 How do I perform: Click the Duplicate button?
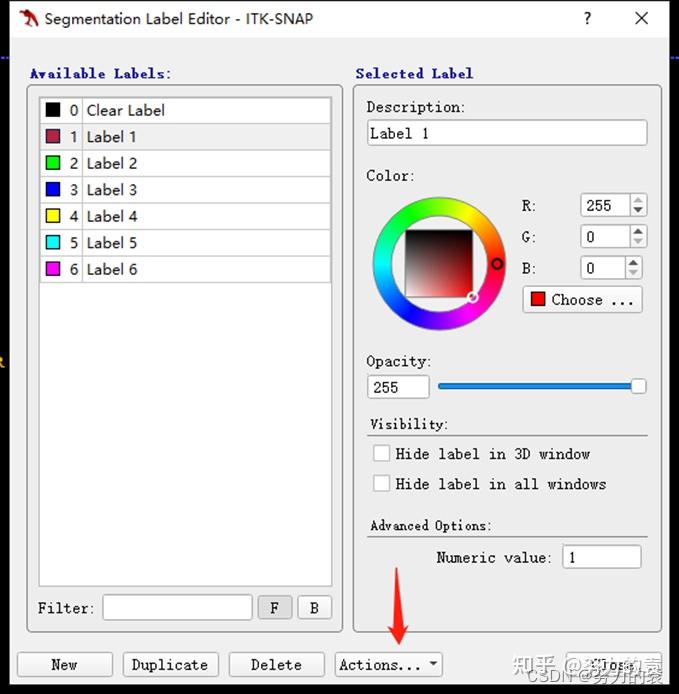pyautogui.click(x=170, y=665)
